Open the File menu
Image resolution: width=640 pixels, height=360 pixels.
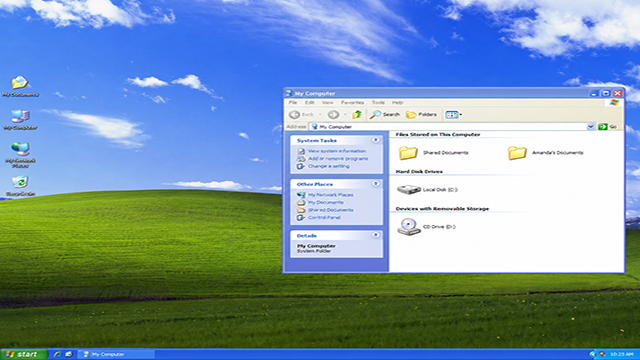(293, 102)
